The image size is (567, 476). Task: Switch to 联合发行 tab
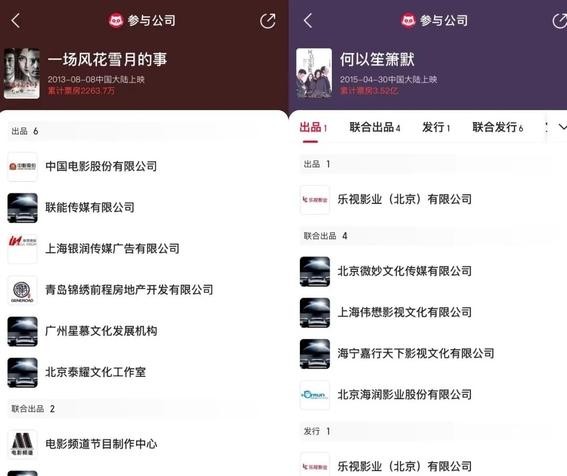coord(498,127)
